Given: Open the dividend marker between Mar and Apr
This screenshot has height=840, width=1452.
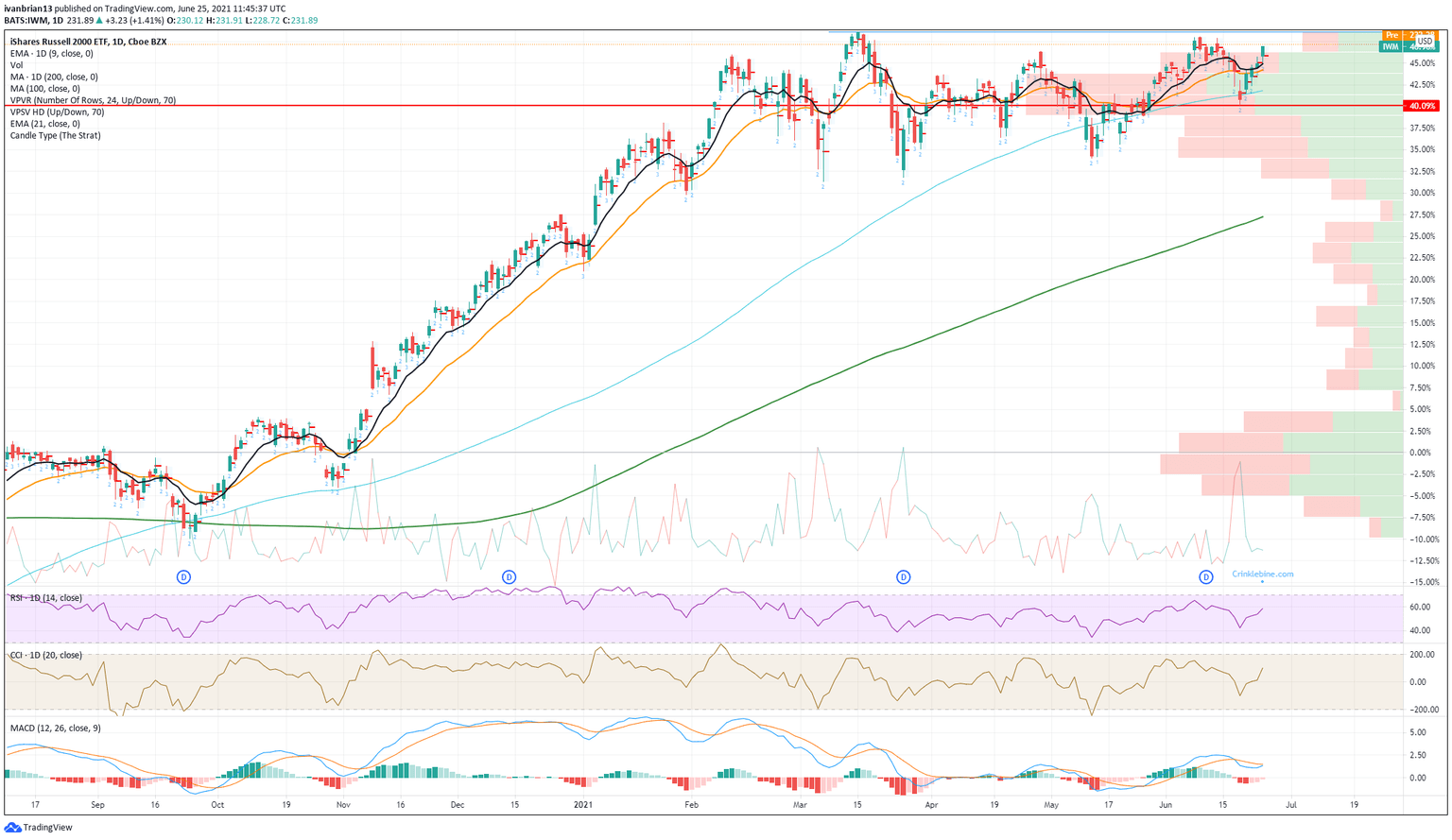Looking at the screenshot, I should click(904, 576).
